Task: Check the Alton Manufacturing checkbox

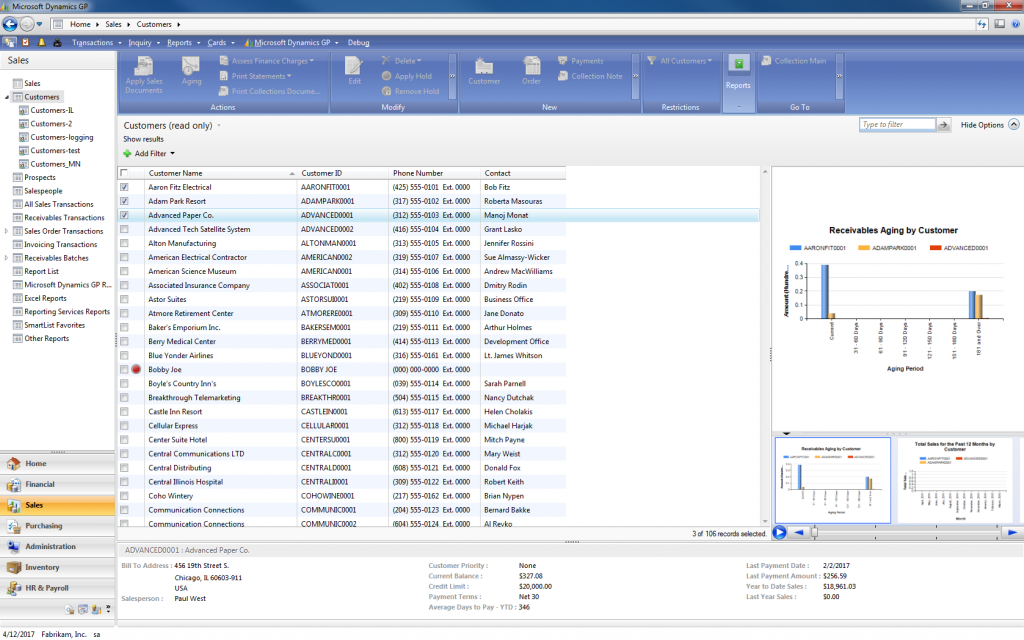Action: coord(124,244)
